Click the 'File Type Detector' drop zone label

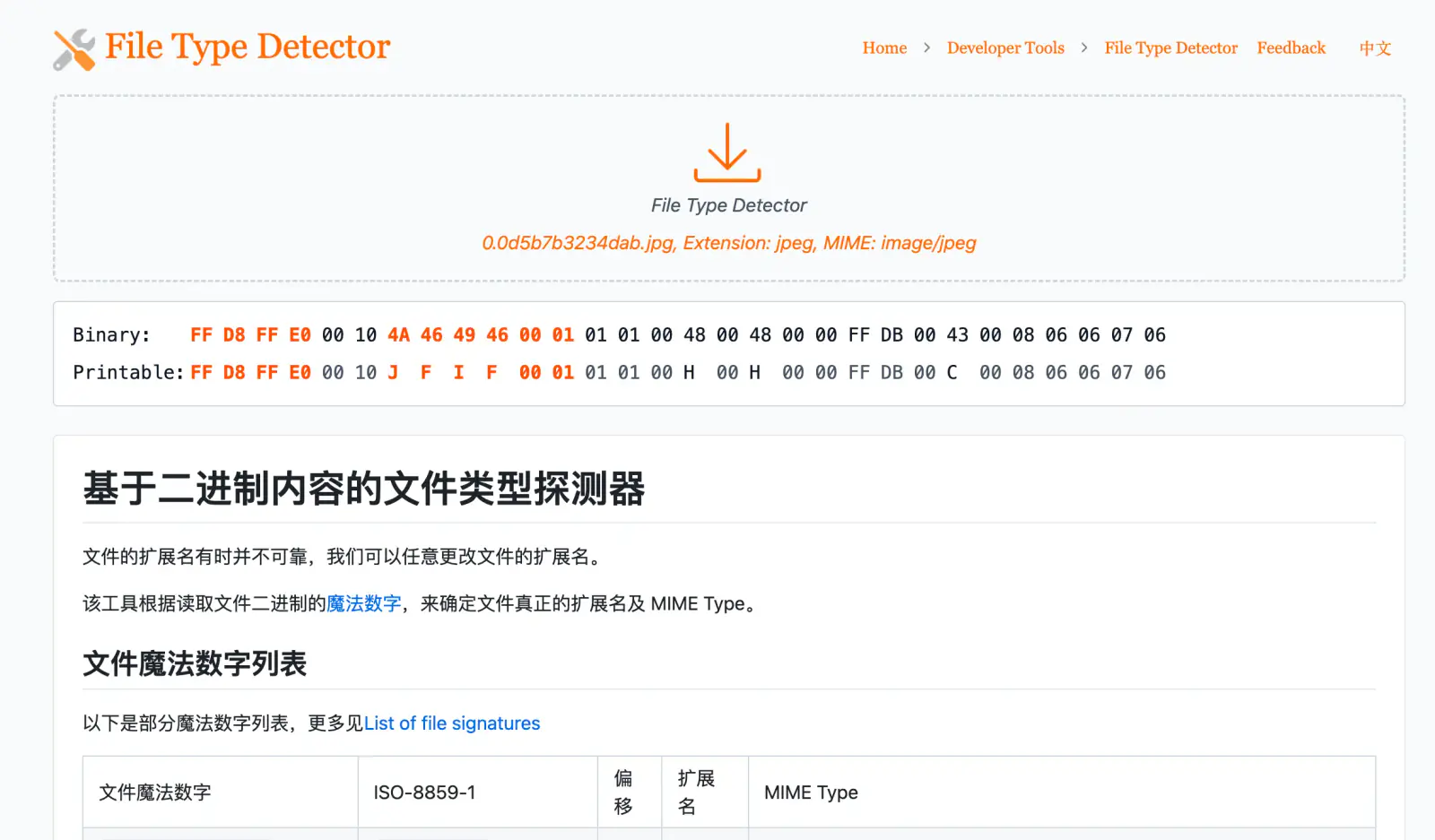(729, 205)
